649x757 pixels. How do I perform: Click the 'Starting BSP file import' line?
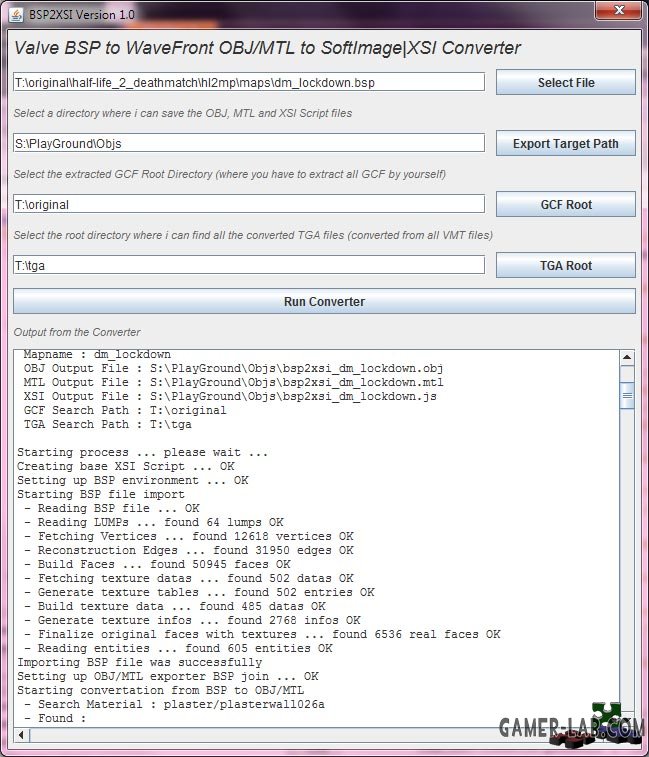click(x=101, y=494)
